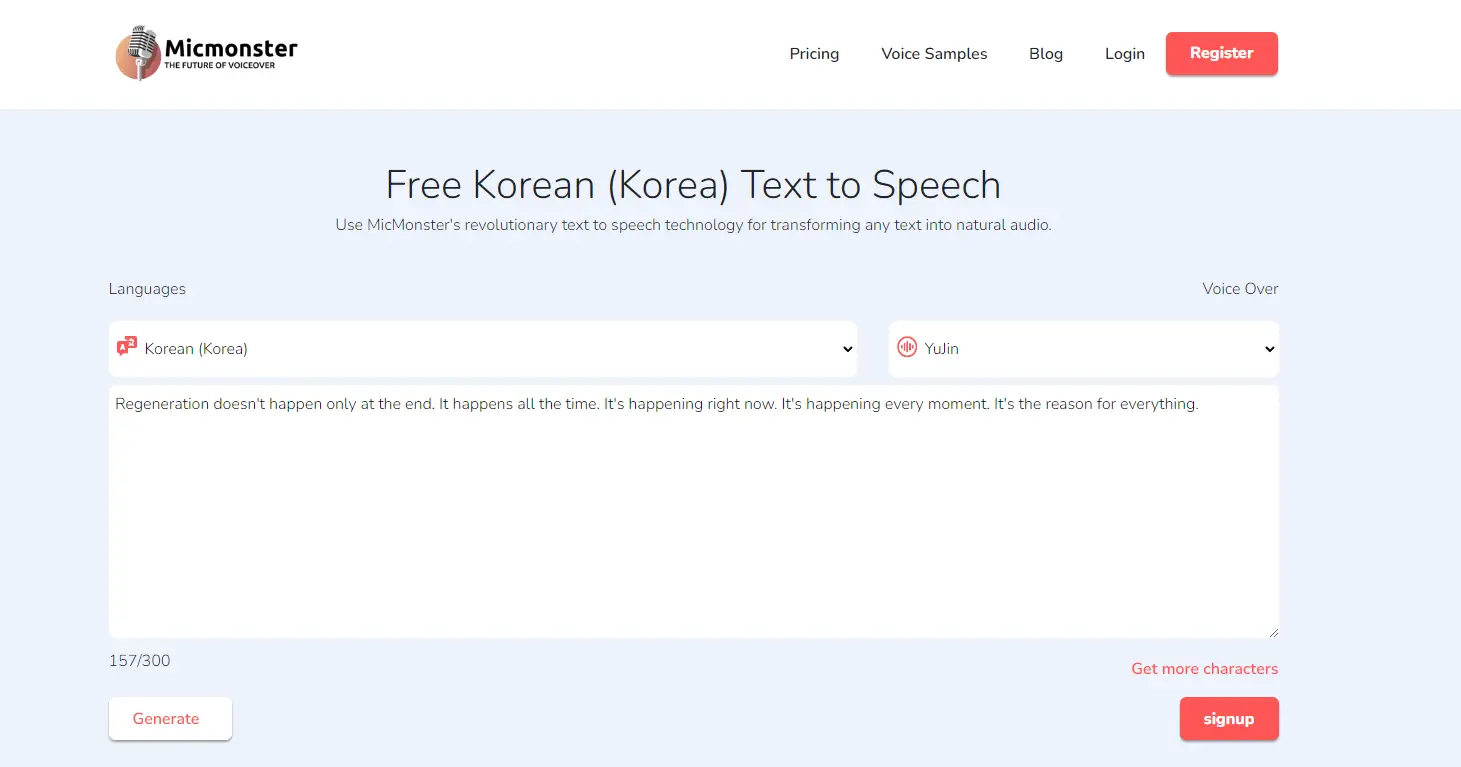Click the Micmonster brand name text

[231, 47]
